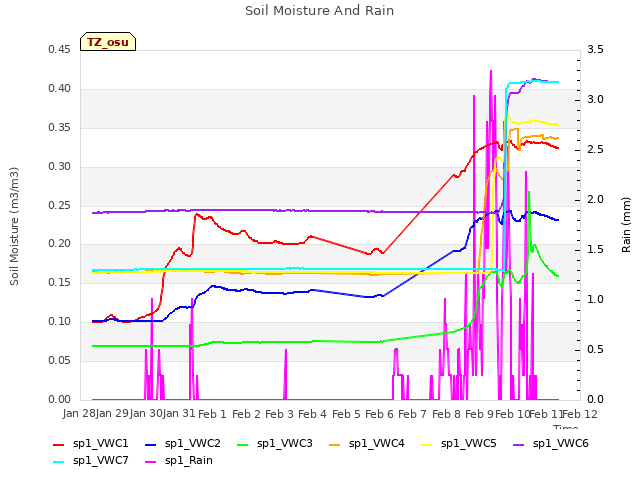Click the green VWC3 peak near Feb 10
The image size is (640, 480).
pos(529,192)
